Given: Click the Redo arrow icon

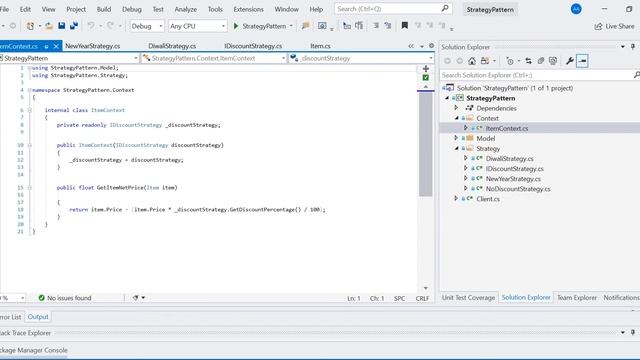Looking at the screenshot, I should 110,26.
